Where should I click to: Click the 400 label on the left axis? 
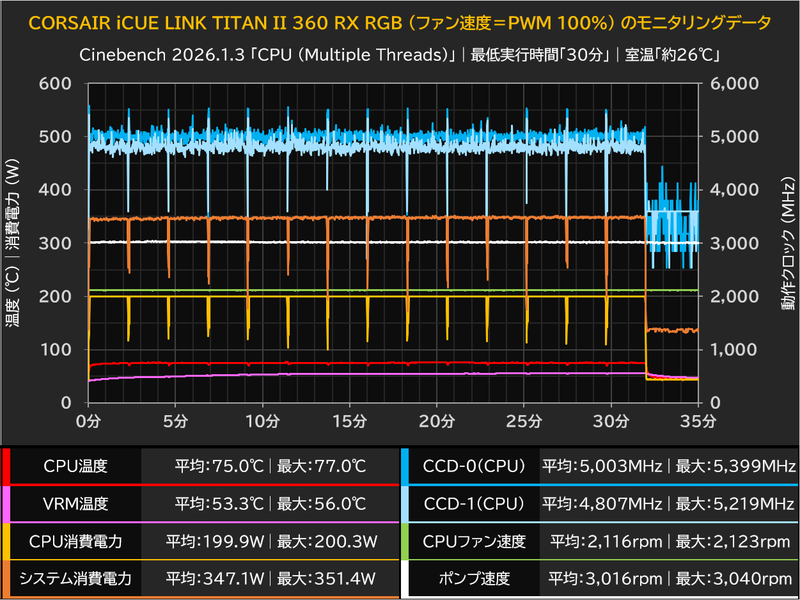point(55,190)
